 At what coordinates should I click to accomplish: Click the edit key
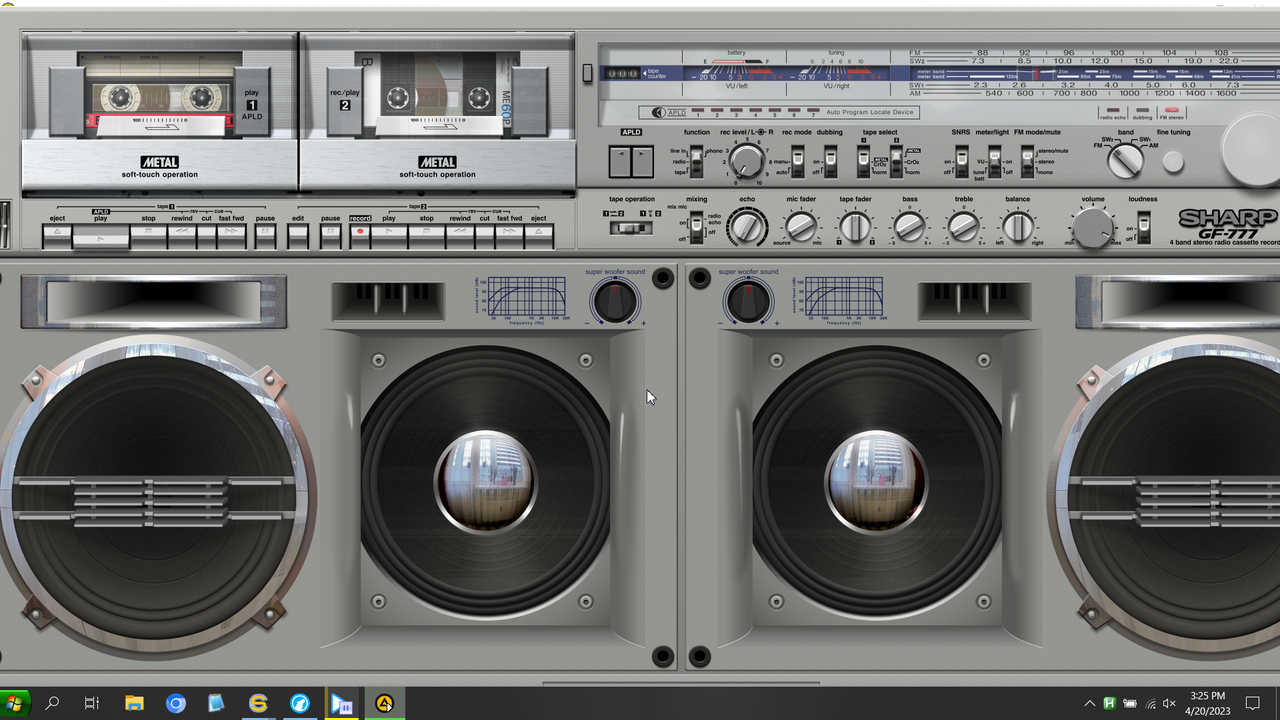(x=298, y=236)
